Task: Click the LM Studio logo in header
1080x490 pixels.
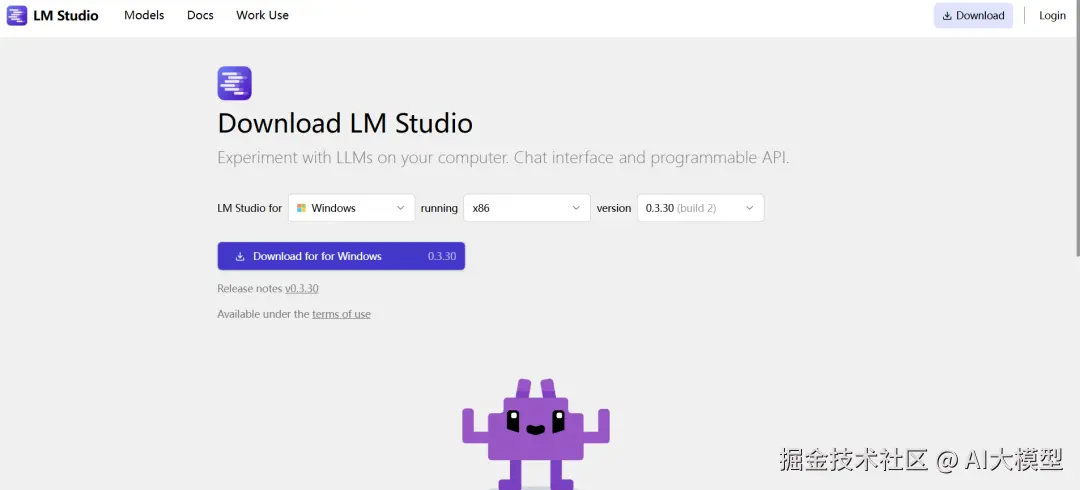Action: [x=53, y=15]
